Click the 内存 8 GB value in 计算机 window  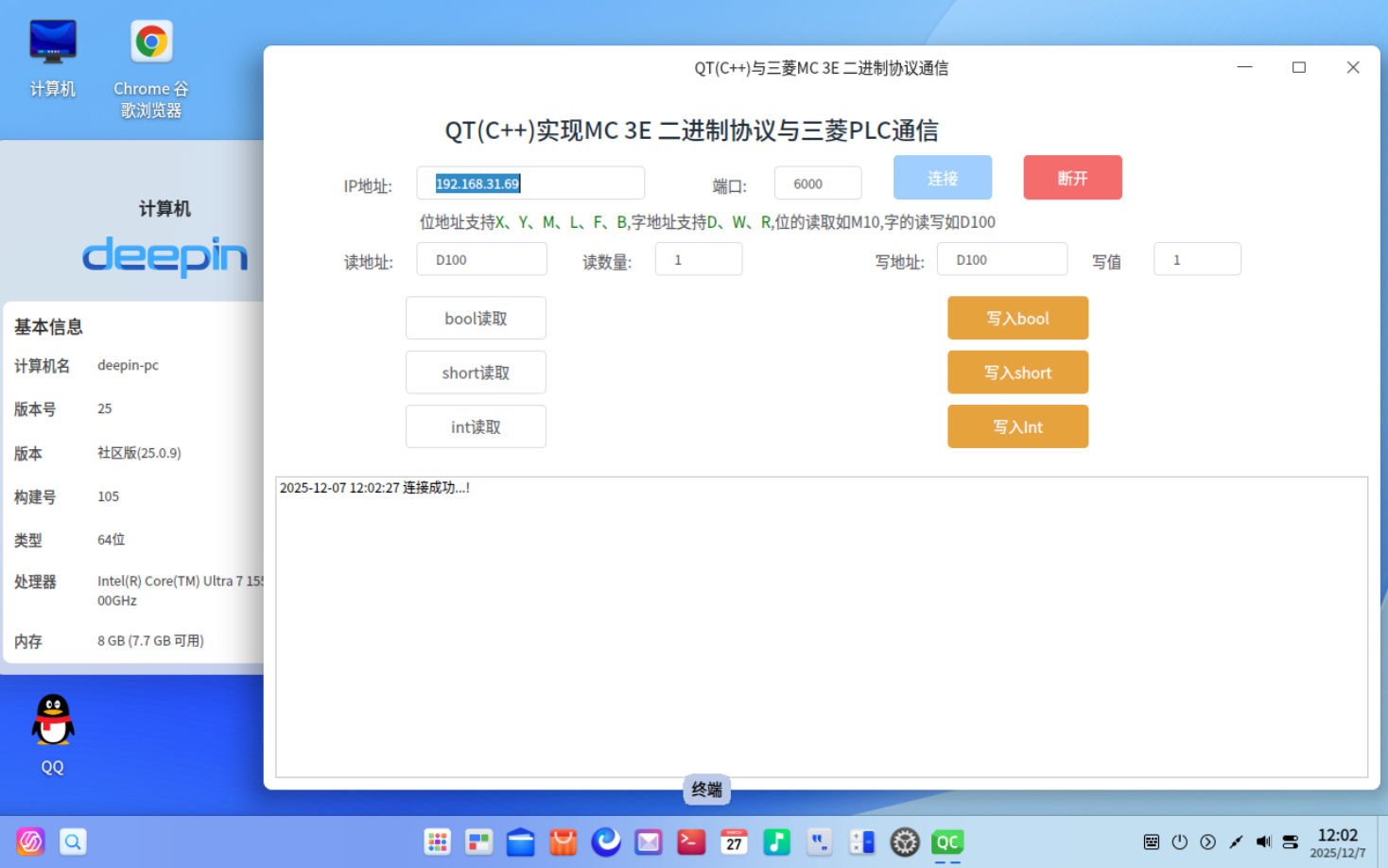click(x=150, y=641)
